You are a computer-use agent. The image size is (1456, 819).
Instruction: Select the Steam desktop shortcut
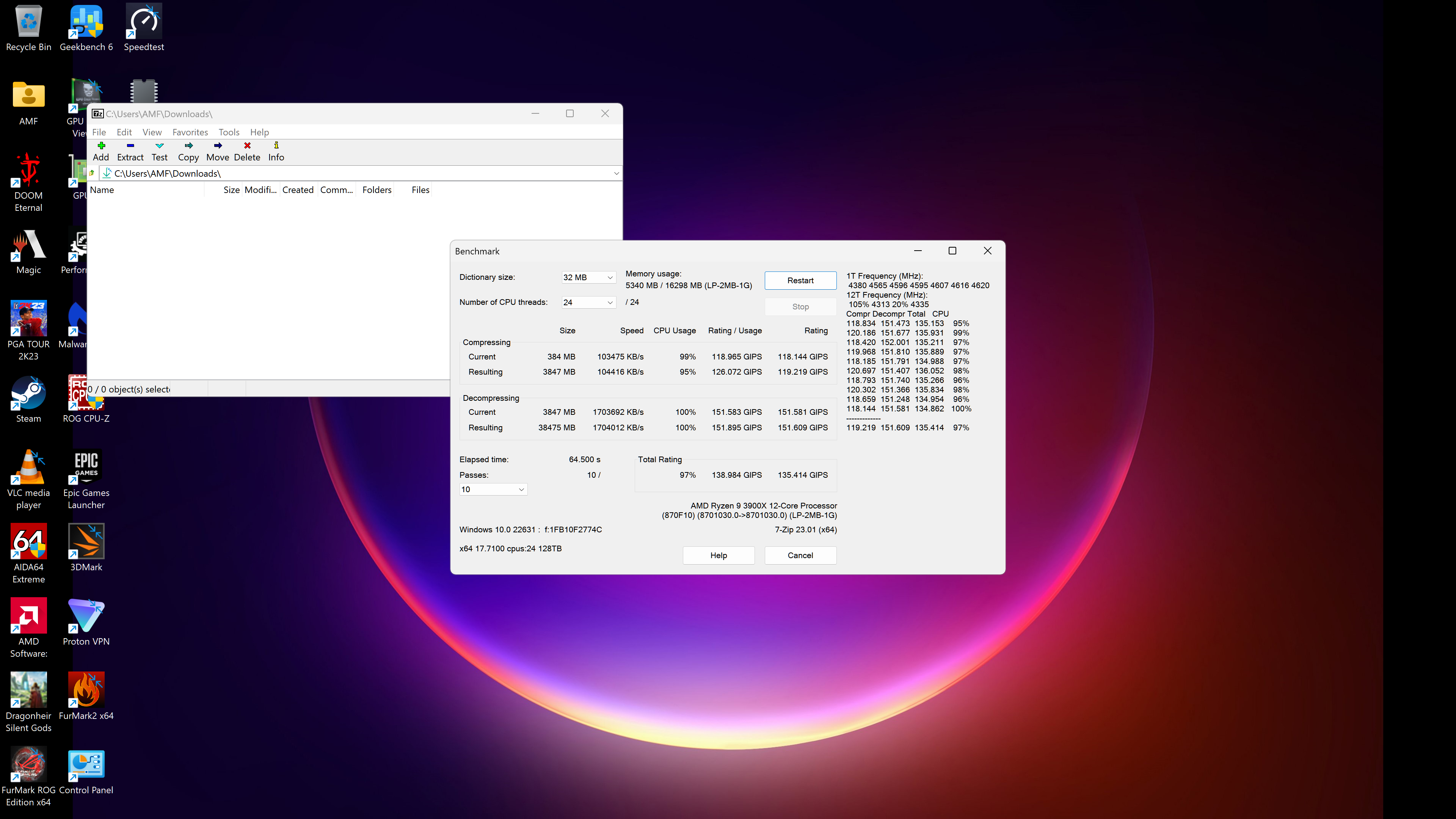point(28,400)
